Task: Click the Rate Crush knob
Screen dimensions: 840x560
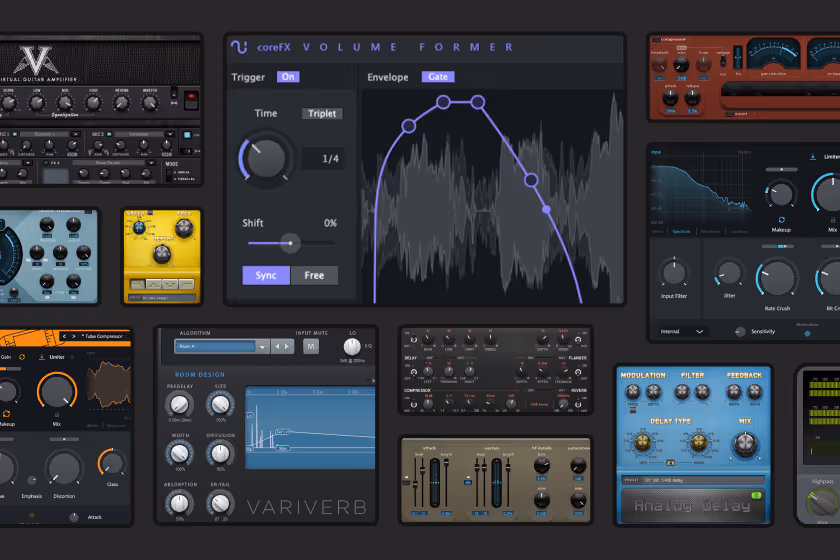Action: [x=777, y=279]
